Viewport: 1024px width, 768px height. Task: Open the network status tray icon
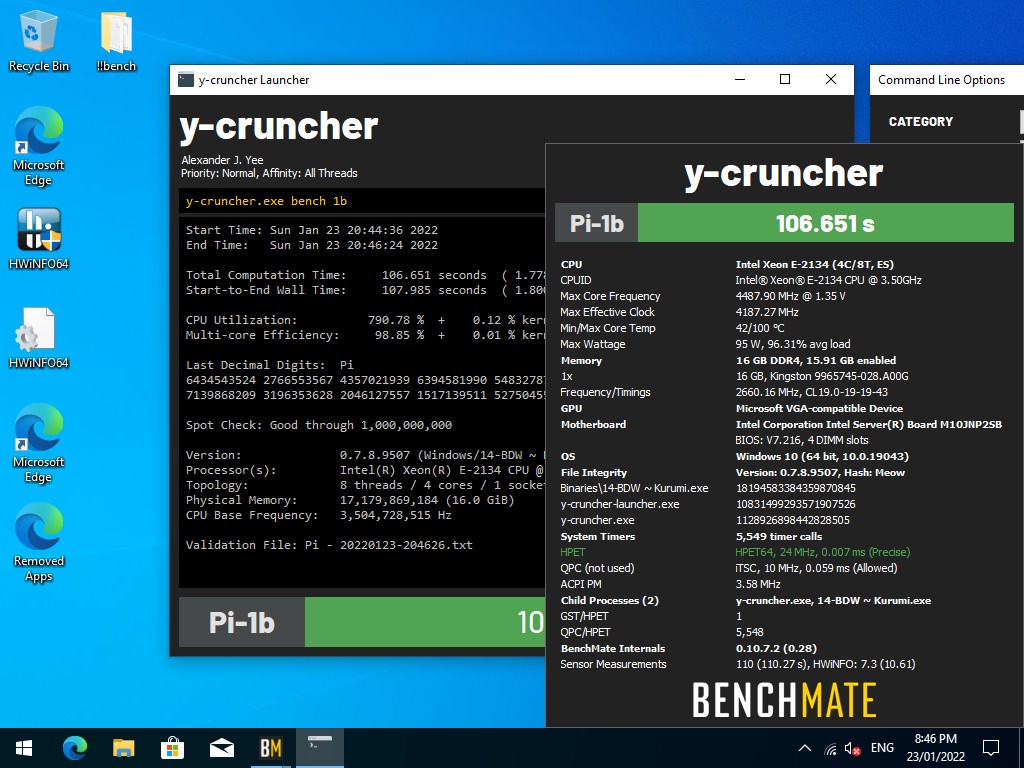830,748
